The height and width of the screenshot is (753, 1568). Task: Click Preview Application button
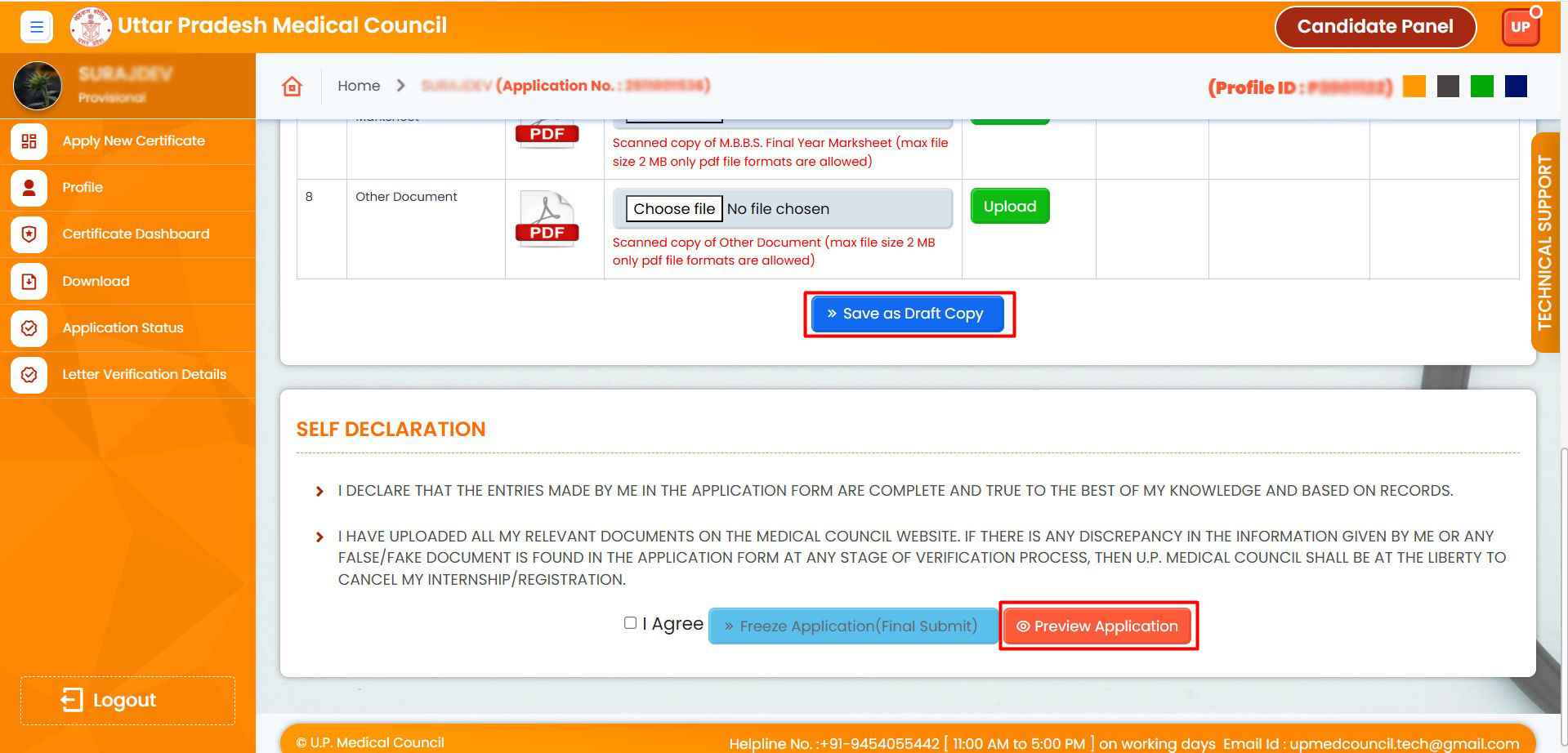[1097, 626]
